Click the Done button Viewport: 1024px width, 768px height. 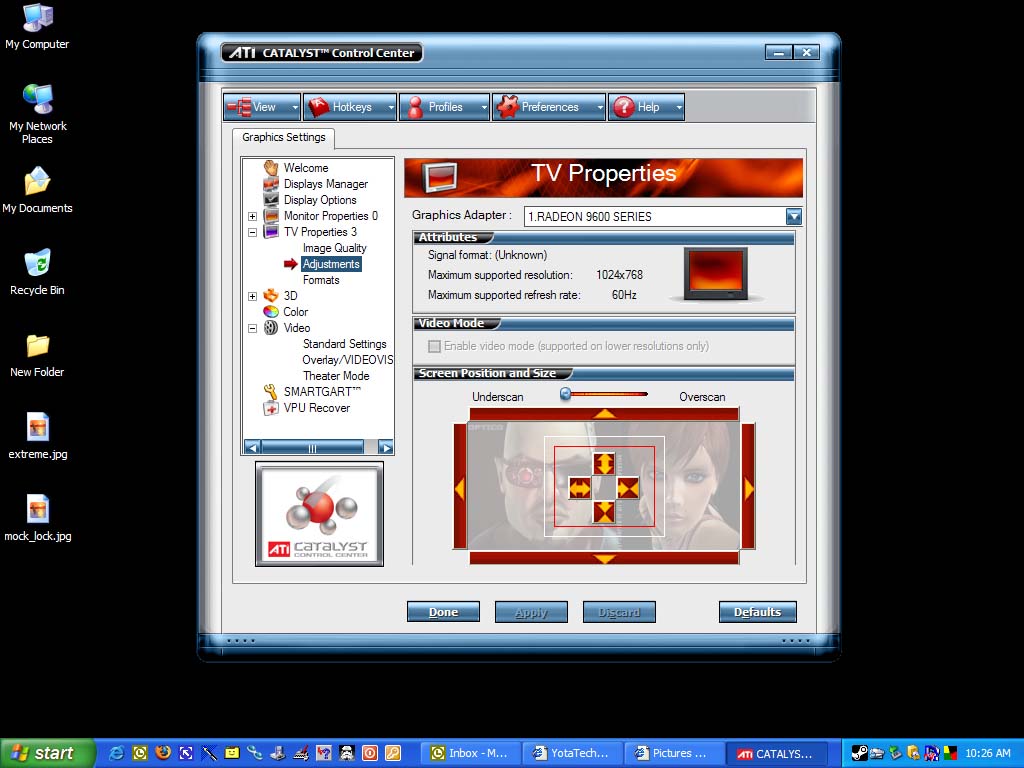[443, 612]
